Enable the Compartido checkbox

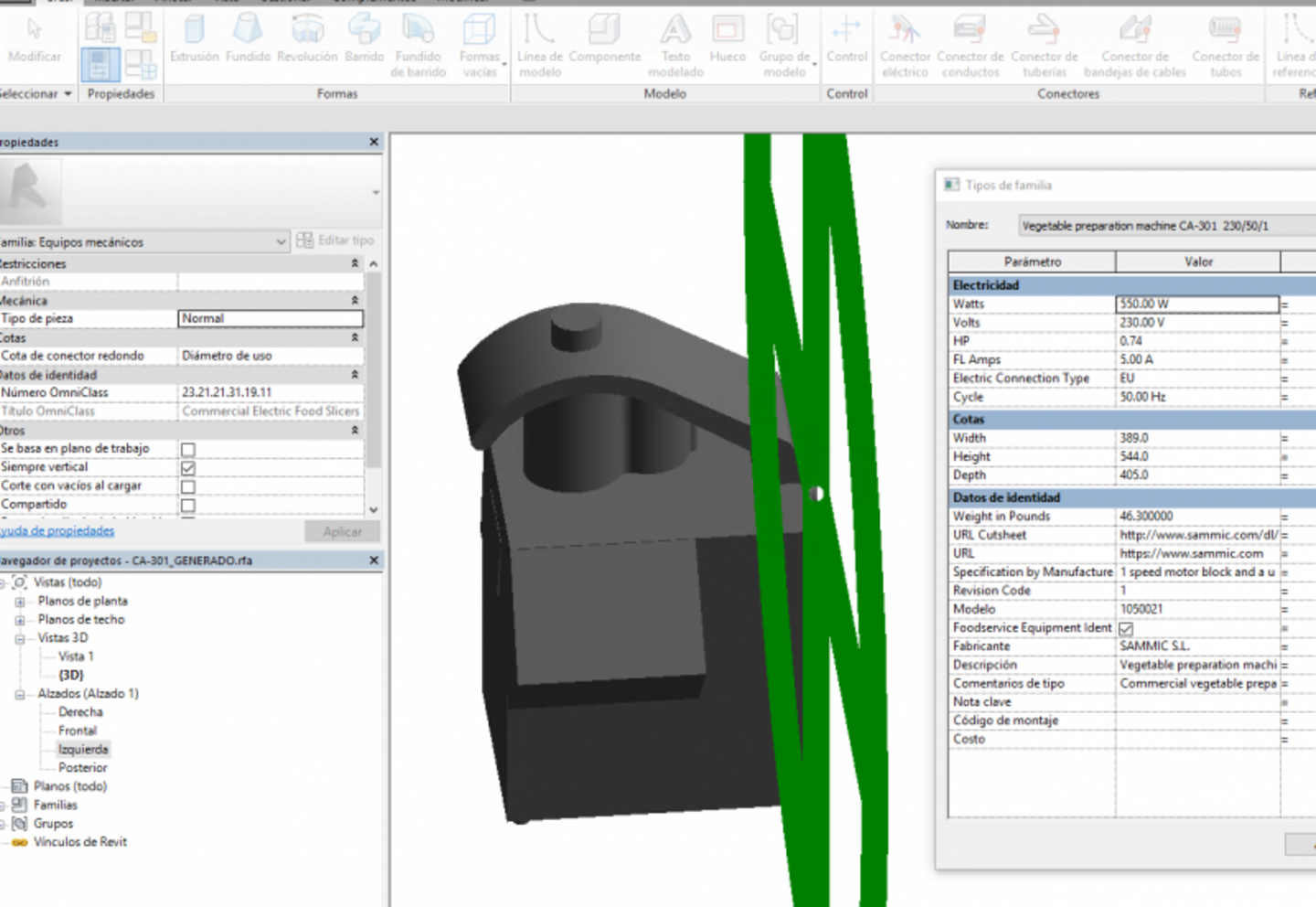[187, 504]
